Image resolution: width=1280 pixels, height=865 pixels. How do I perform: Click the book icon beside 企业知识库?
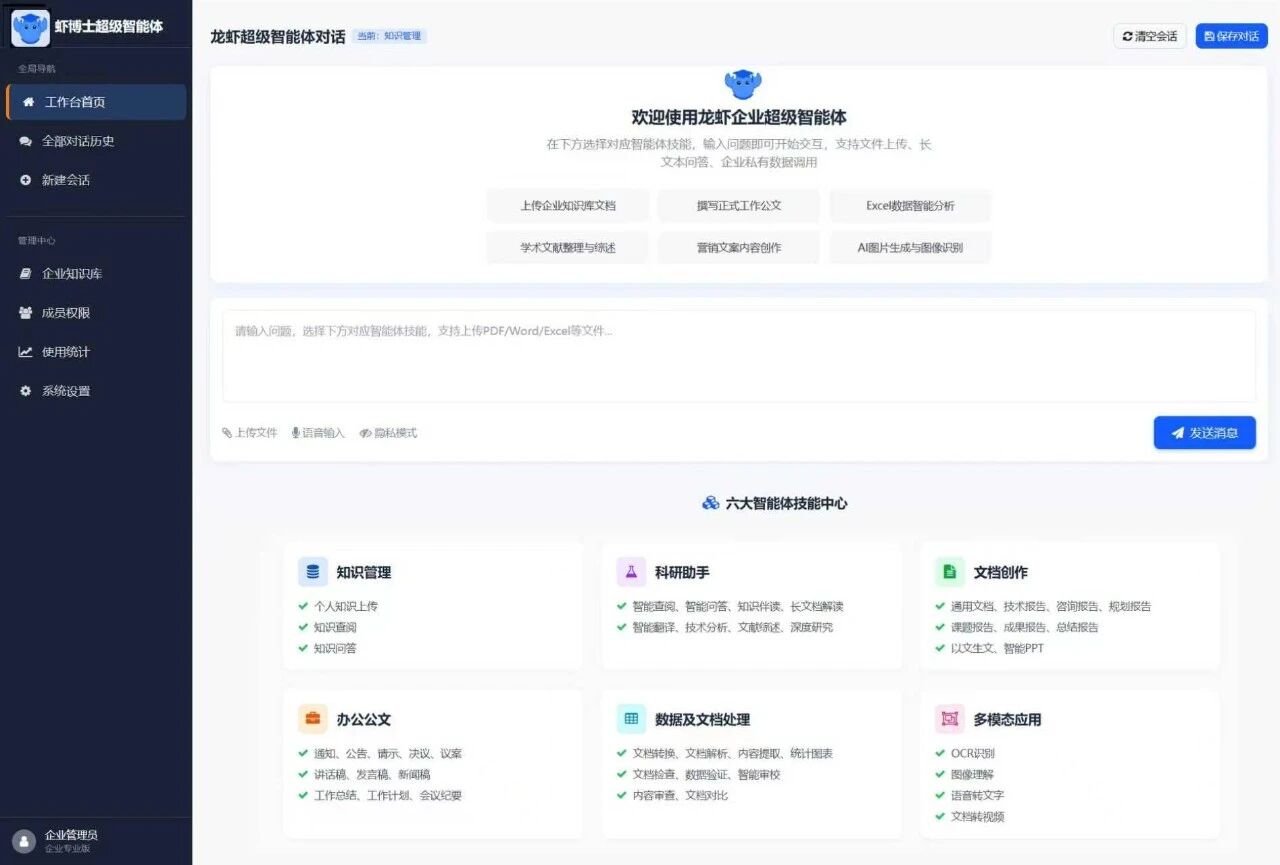tap(26, 274)
